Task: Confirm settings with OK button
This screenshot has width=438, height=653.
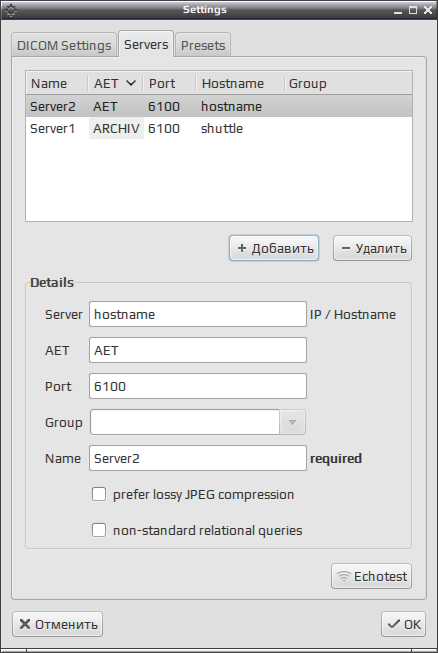Action: [x=403, y=624]
